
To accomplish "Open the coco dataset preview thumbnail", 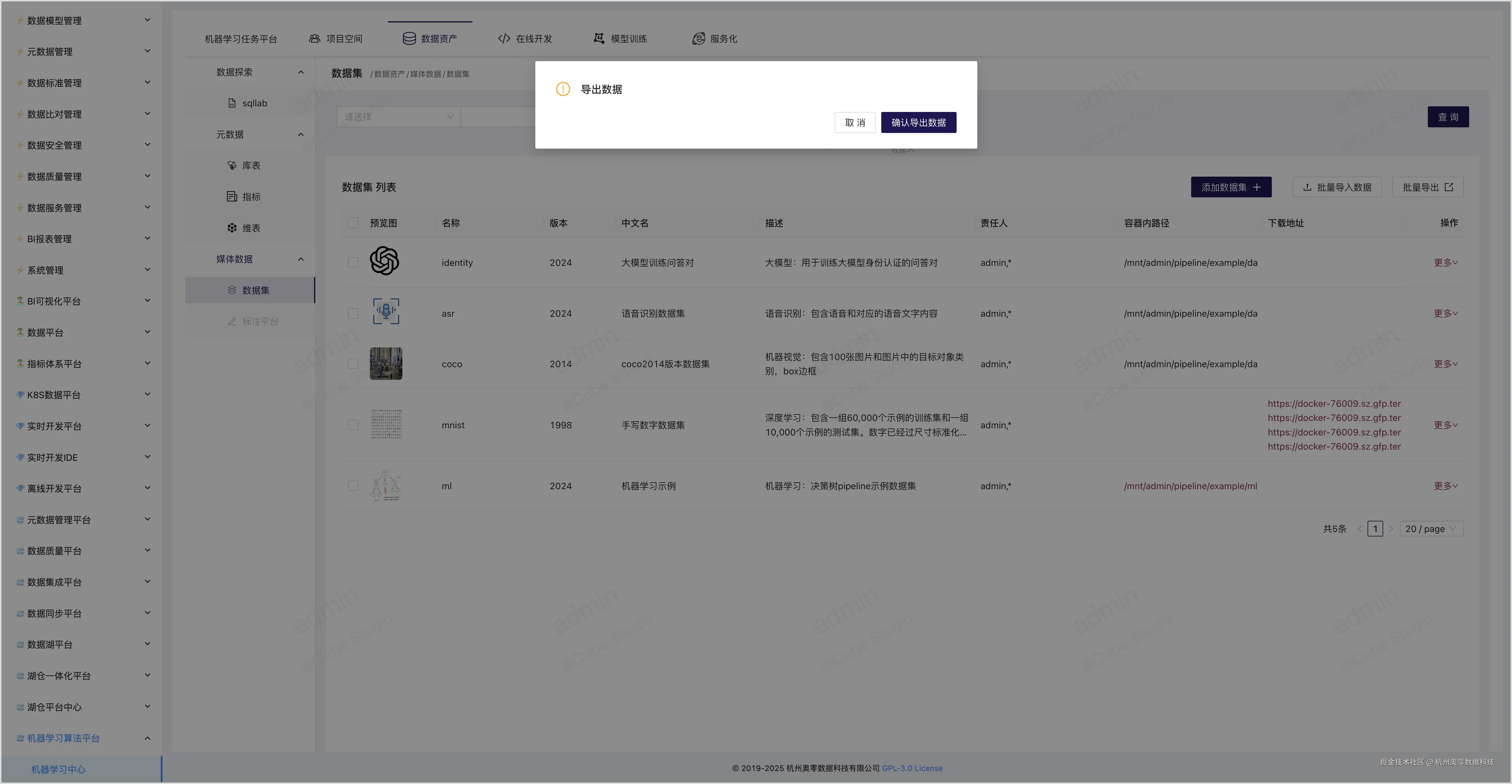I will tap(386, 364).
